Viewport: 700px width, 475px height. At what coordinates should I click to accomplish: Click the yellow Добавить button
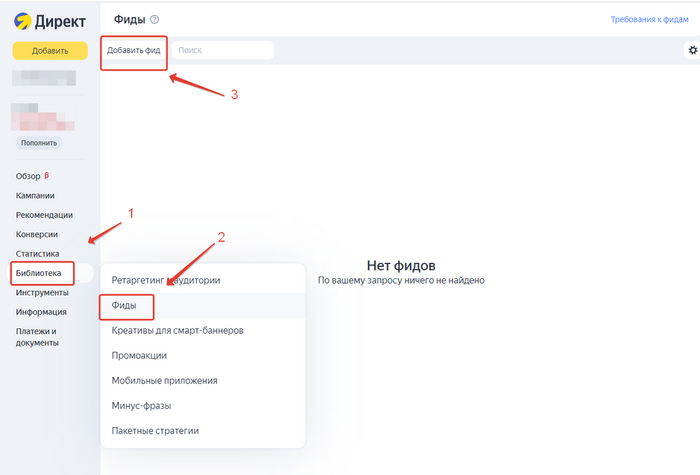50,51
